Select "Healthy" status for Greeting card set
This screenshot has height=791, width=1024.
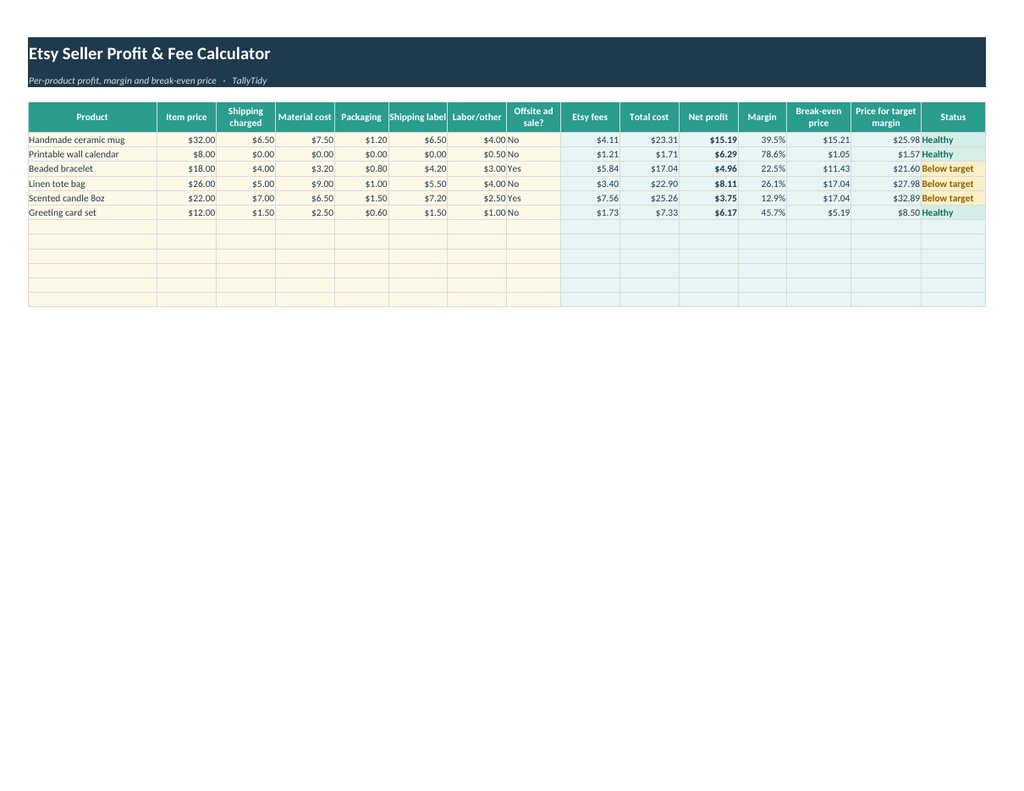pyautogui.click(x=953, y=212)
